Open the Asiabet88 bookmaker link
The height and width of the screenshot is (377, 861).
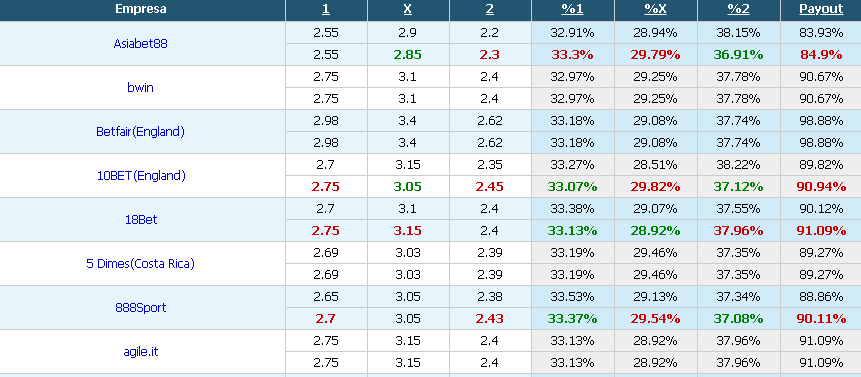pos(141,44)
